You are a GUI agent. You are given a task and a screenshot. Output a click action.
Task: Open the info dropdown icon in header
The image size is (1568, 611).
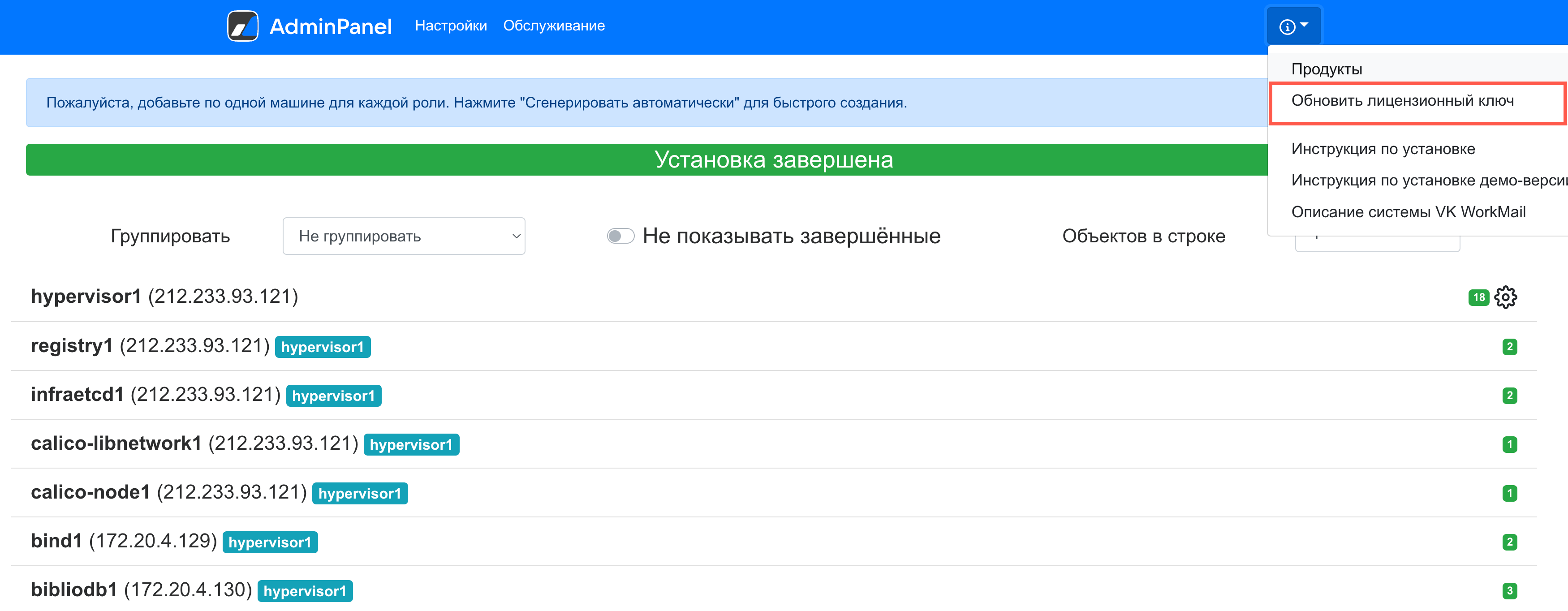pyautogui.click(x=1287, y=27)
